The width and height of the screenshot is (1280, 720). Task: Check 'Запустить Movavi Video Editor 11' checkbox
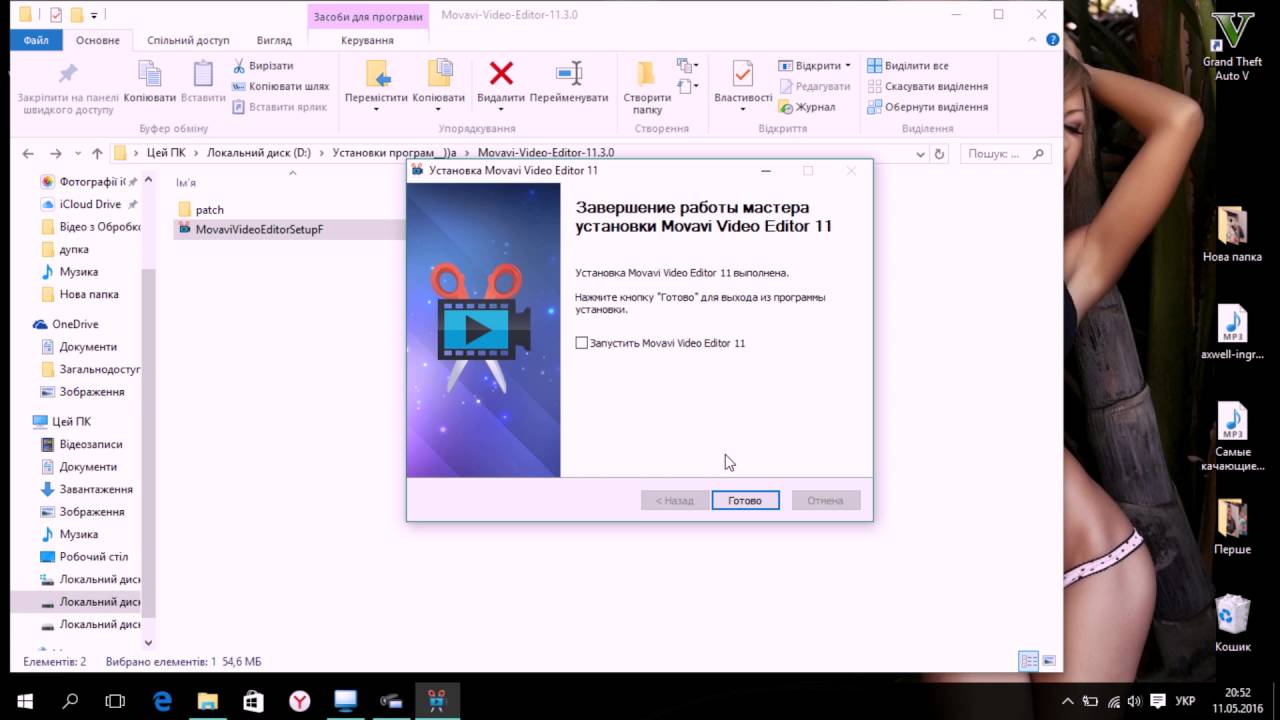[582, 343]
